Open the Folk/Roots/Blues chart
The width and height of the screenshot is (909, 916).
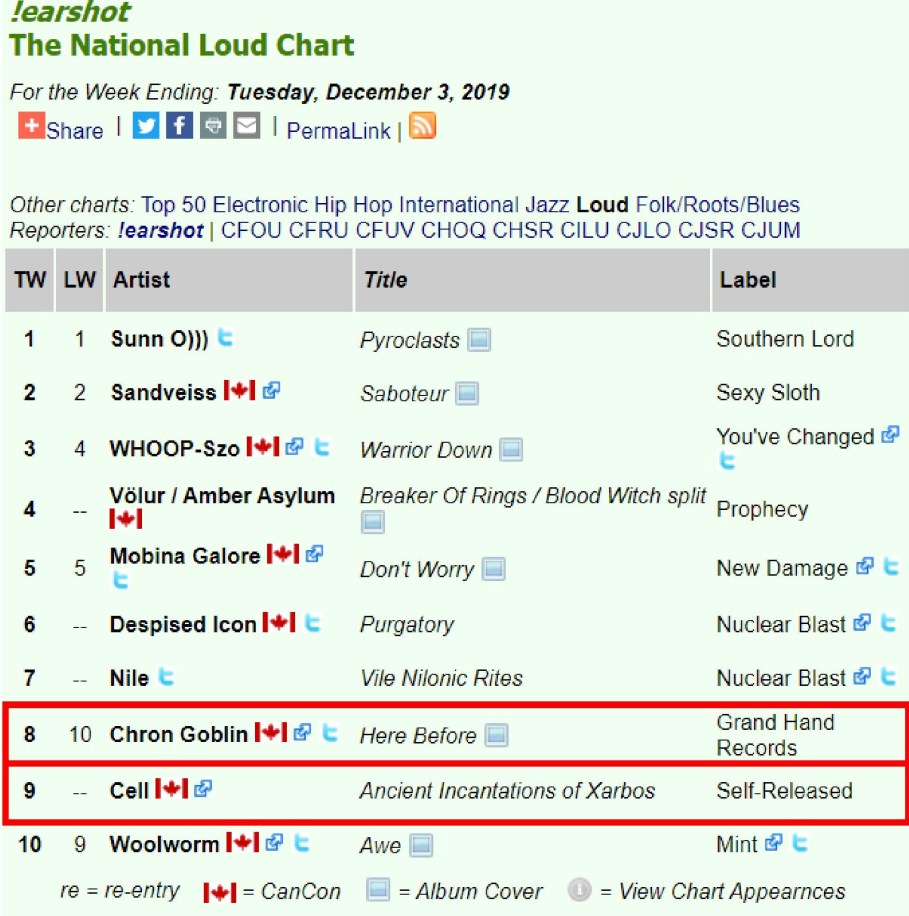(717, 205)
